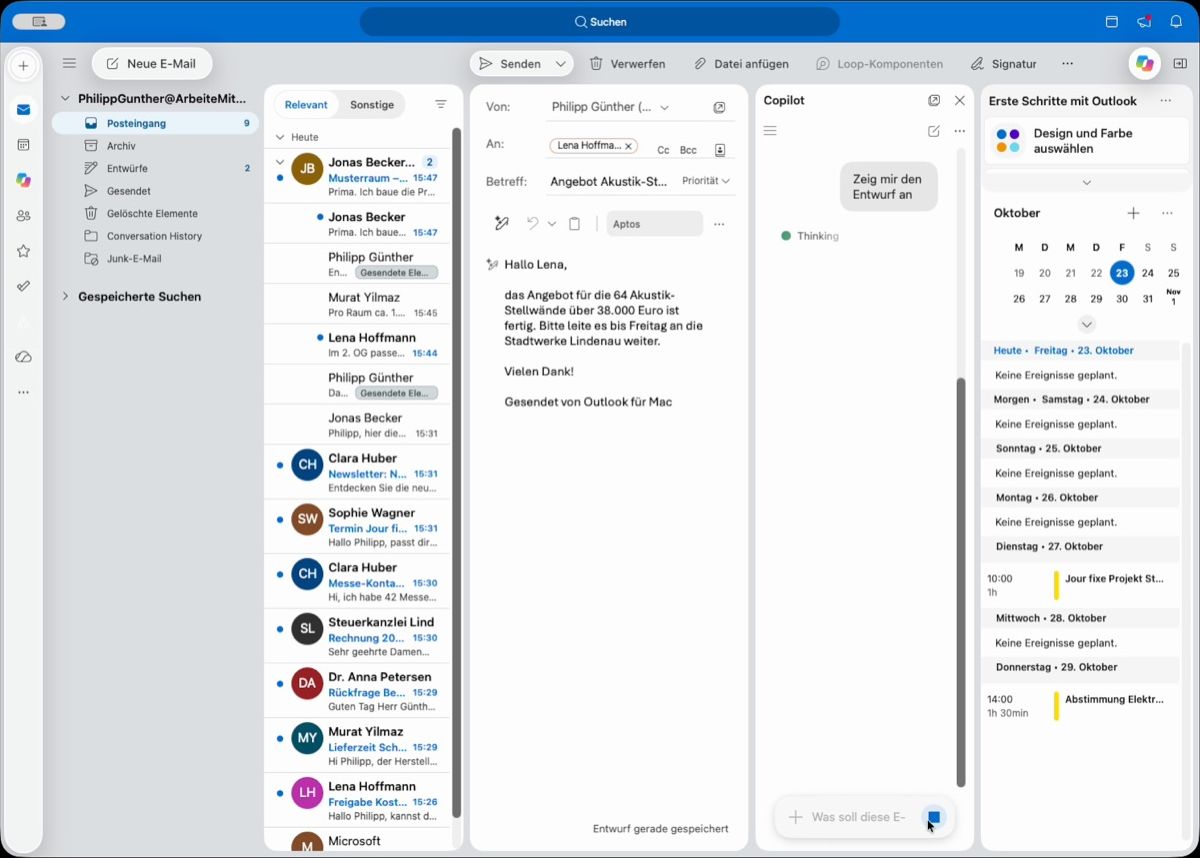Open the Entwürfe folder
The height and width of the screenshot is (858, 1200).
[x=155, y=168]
